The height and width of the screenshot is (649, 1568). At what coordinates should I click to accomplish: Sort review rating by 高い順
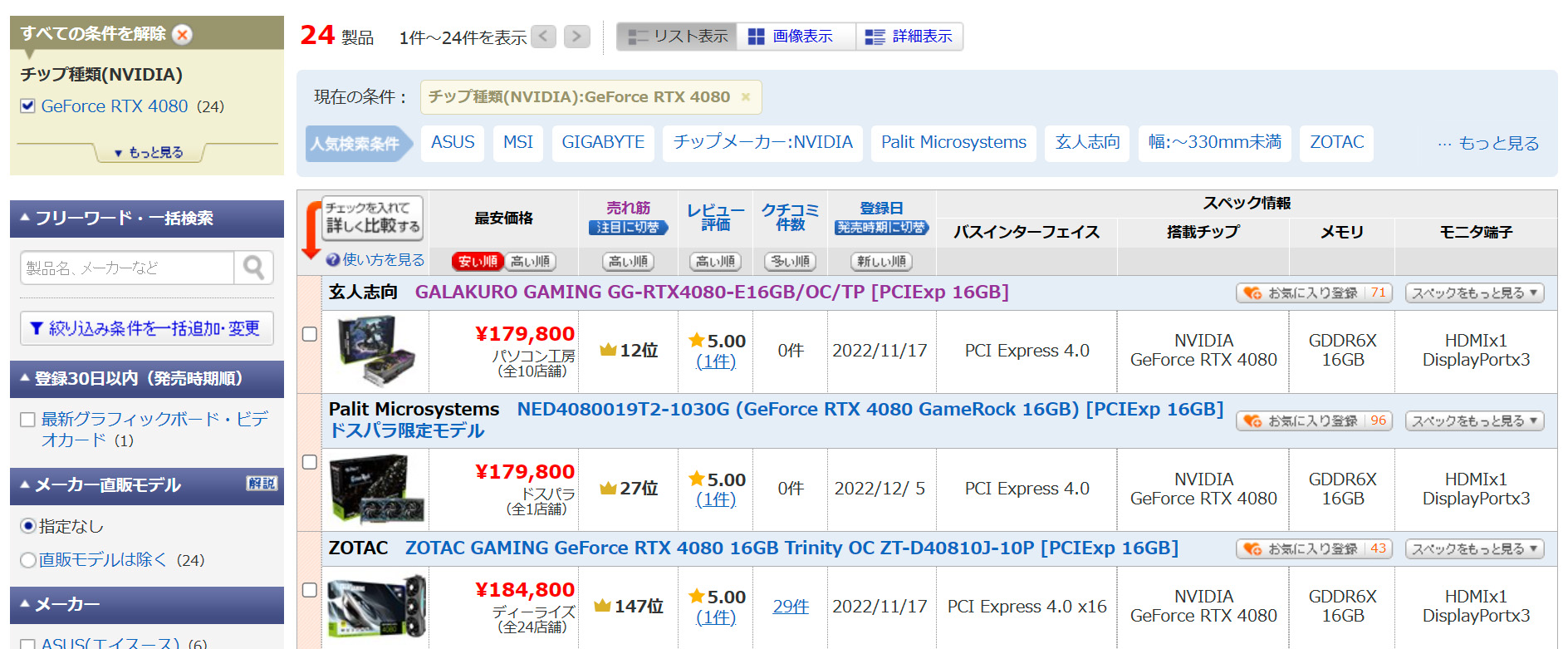tap(715, 262)
